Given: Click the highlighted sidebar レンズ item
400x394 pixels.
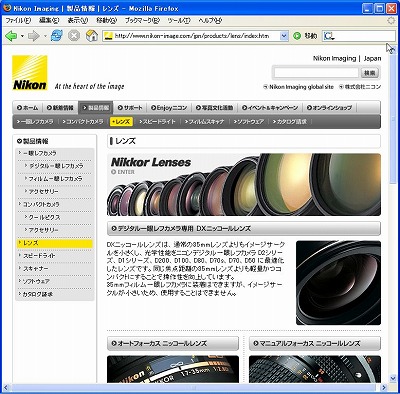Looking at the screenshot, I should (x=55, y=243).
